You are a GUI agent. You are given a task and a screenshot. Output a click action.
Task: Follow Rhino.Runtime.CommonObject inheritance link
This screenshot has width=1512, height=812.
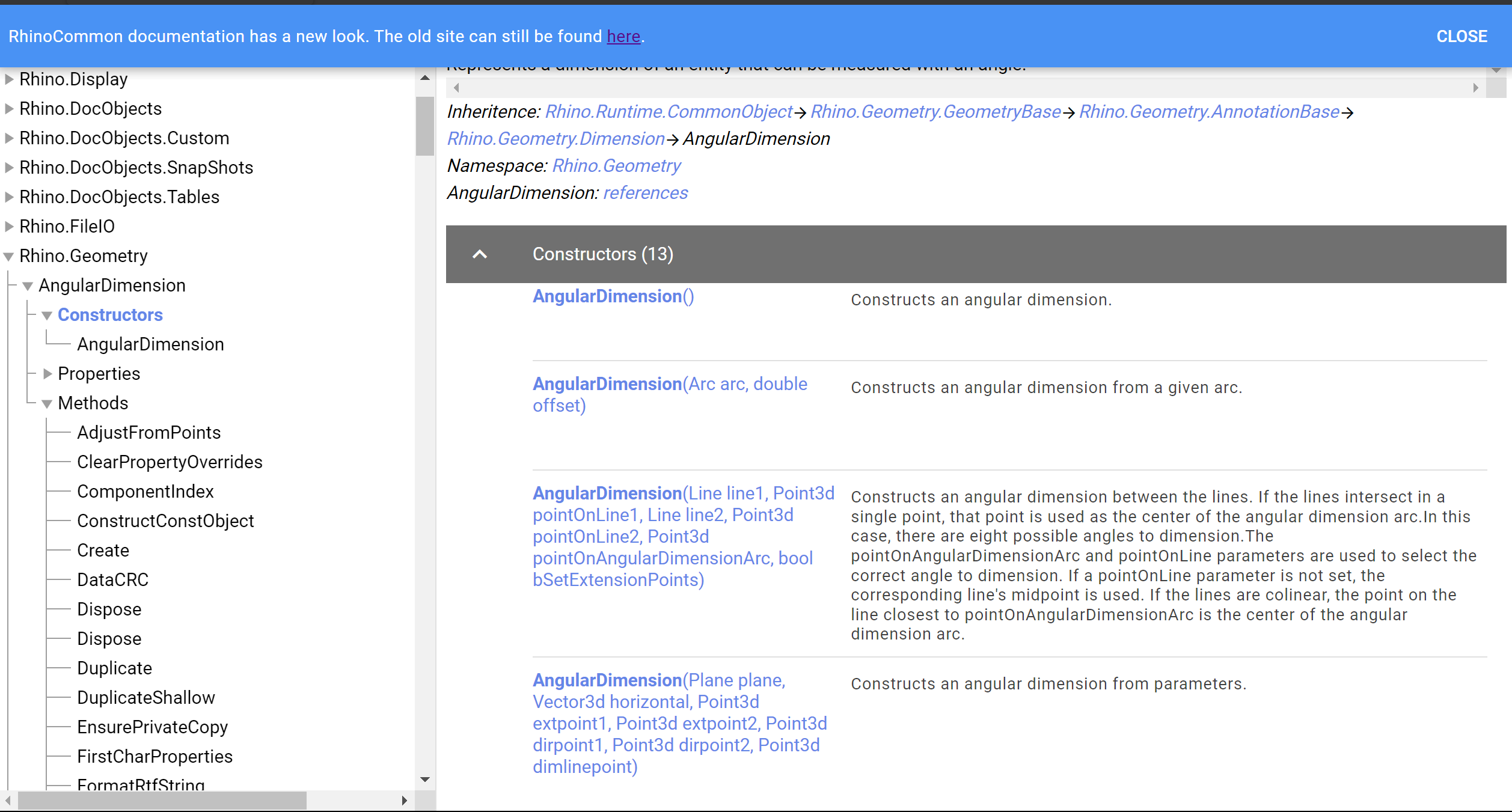coord(669,112)
